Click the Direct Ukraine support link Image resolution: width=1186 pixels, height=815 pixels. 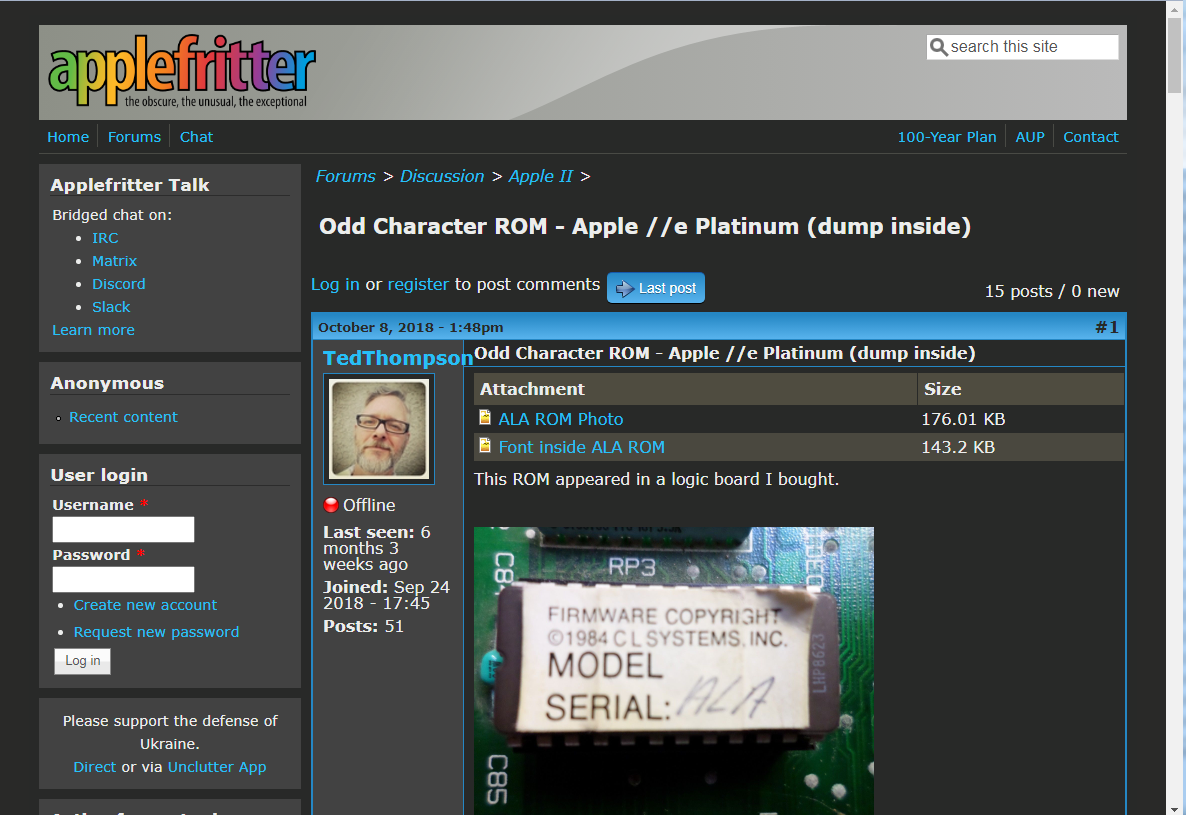[95, 767]
